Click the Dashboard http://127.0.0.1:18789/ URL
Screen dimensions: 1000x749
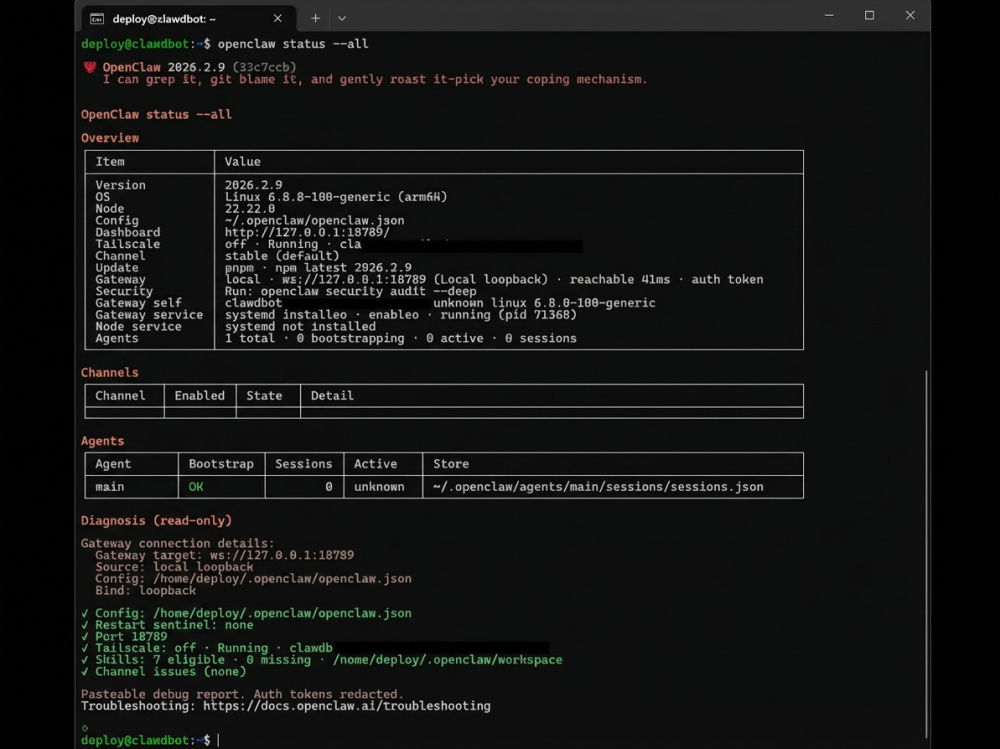pos(307,232)
